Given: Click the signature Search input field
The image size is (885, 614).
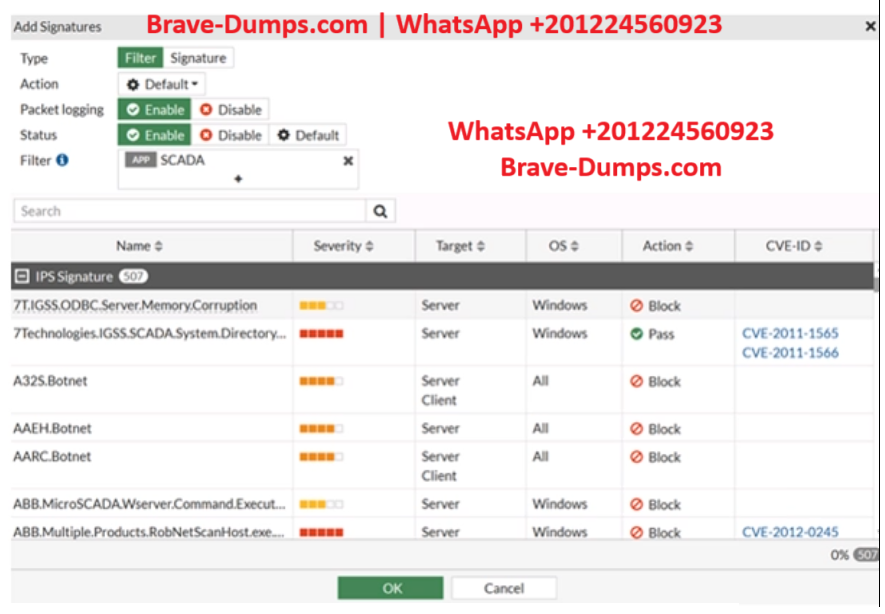Looking at the screenshot, I should (x=190, y=211).
